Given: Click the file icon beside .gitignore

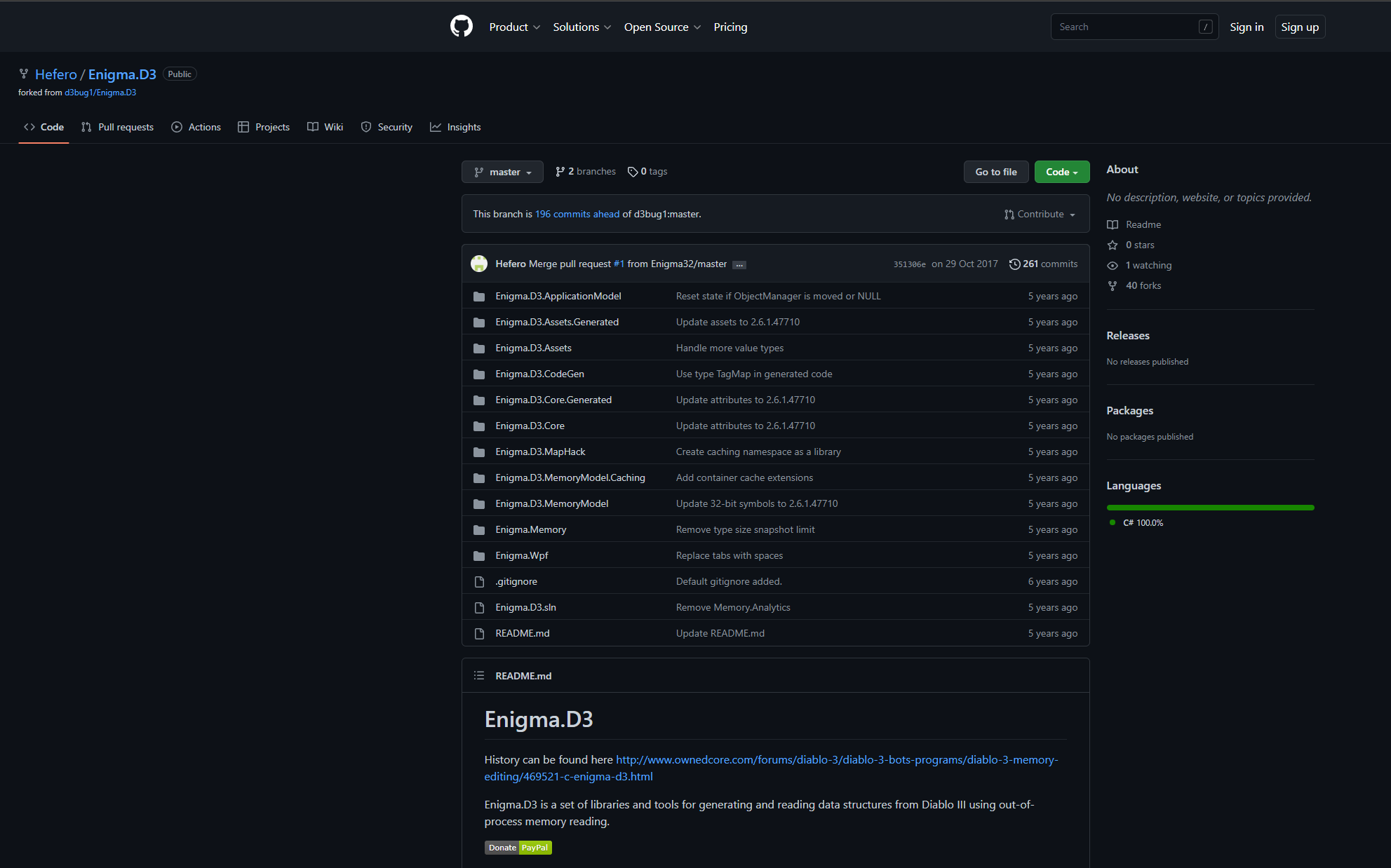Looking at the screenshot, I should (479, 582).
